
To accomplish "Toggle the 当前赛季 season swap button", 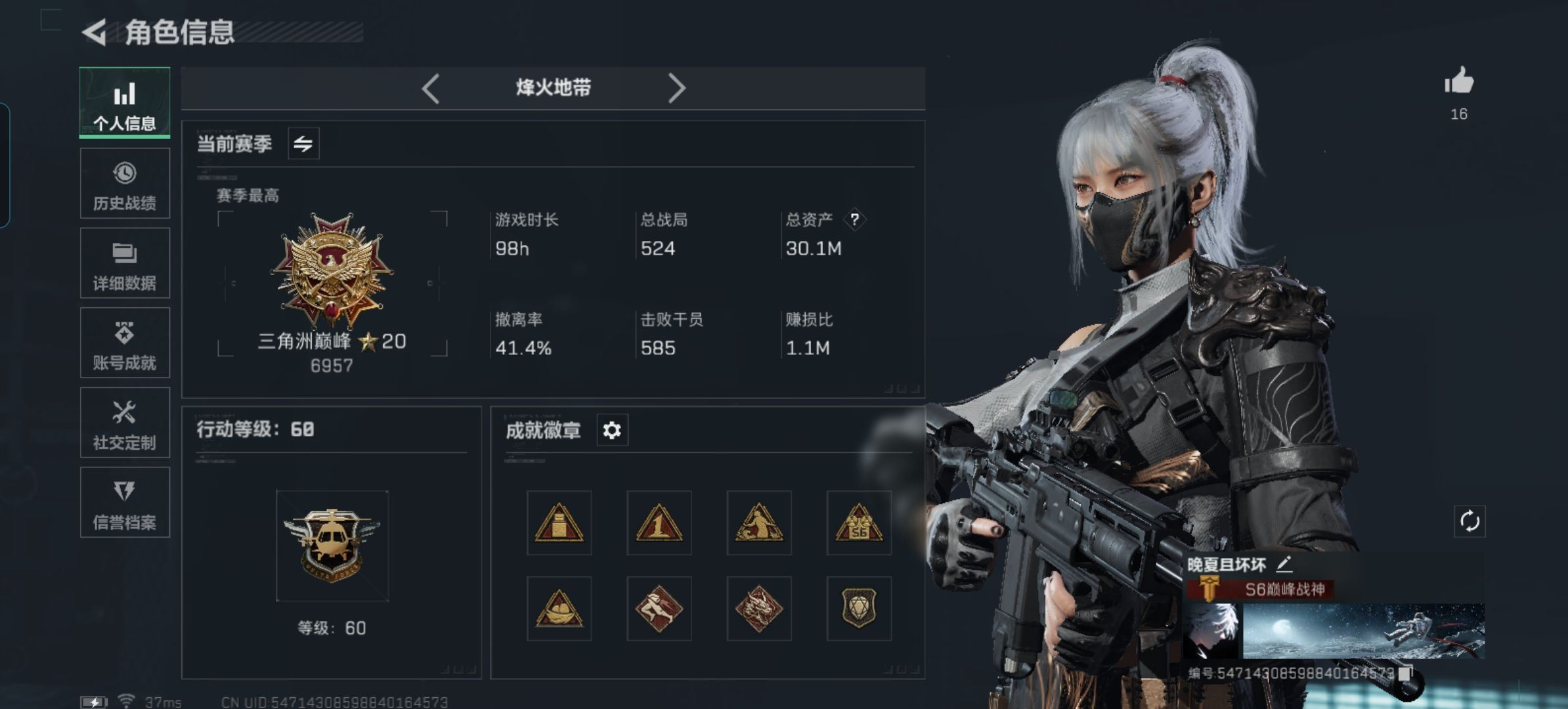I will coord(303,144).
